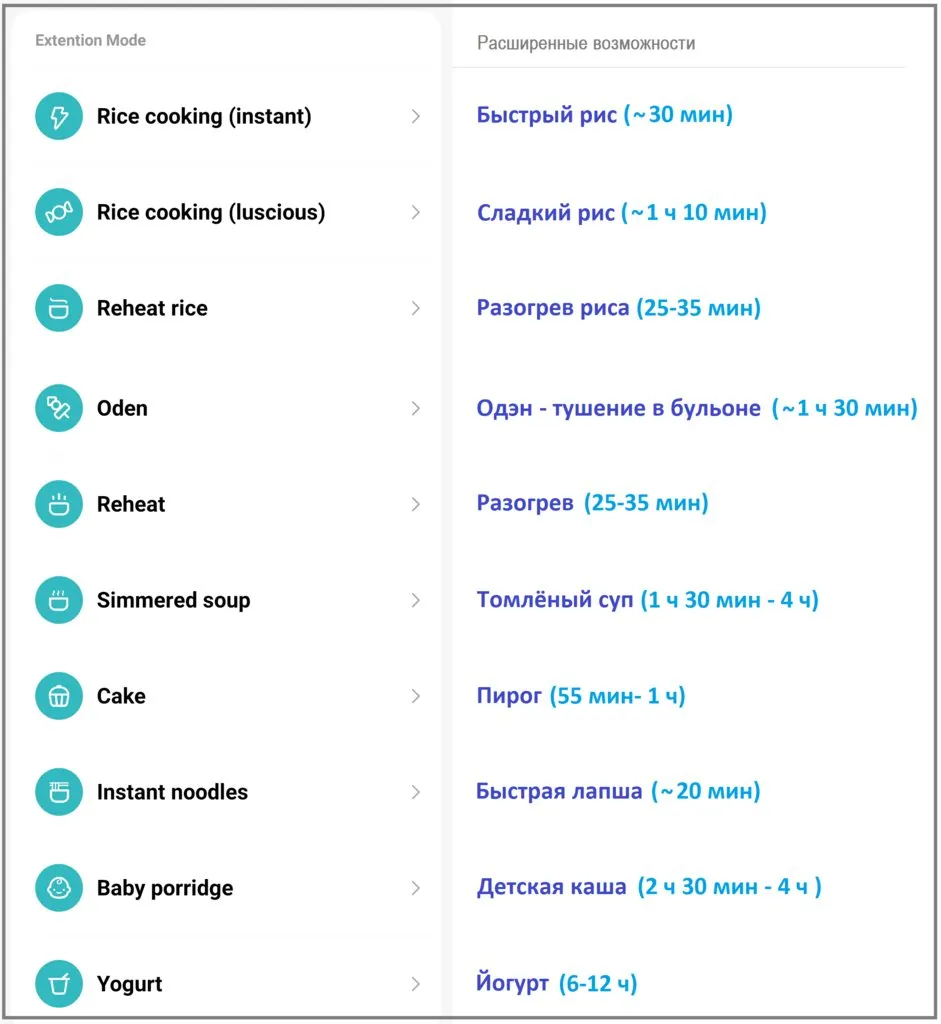Image resolution: width=941 pixels, height=1024 pixels.
Task: Click the Instant noodles bowl icon
Action: point(59,792)
